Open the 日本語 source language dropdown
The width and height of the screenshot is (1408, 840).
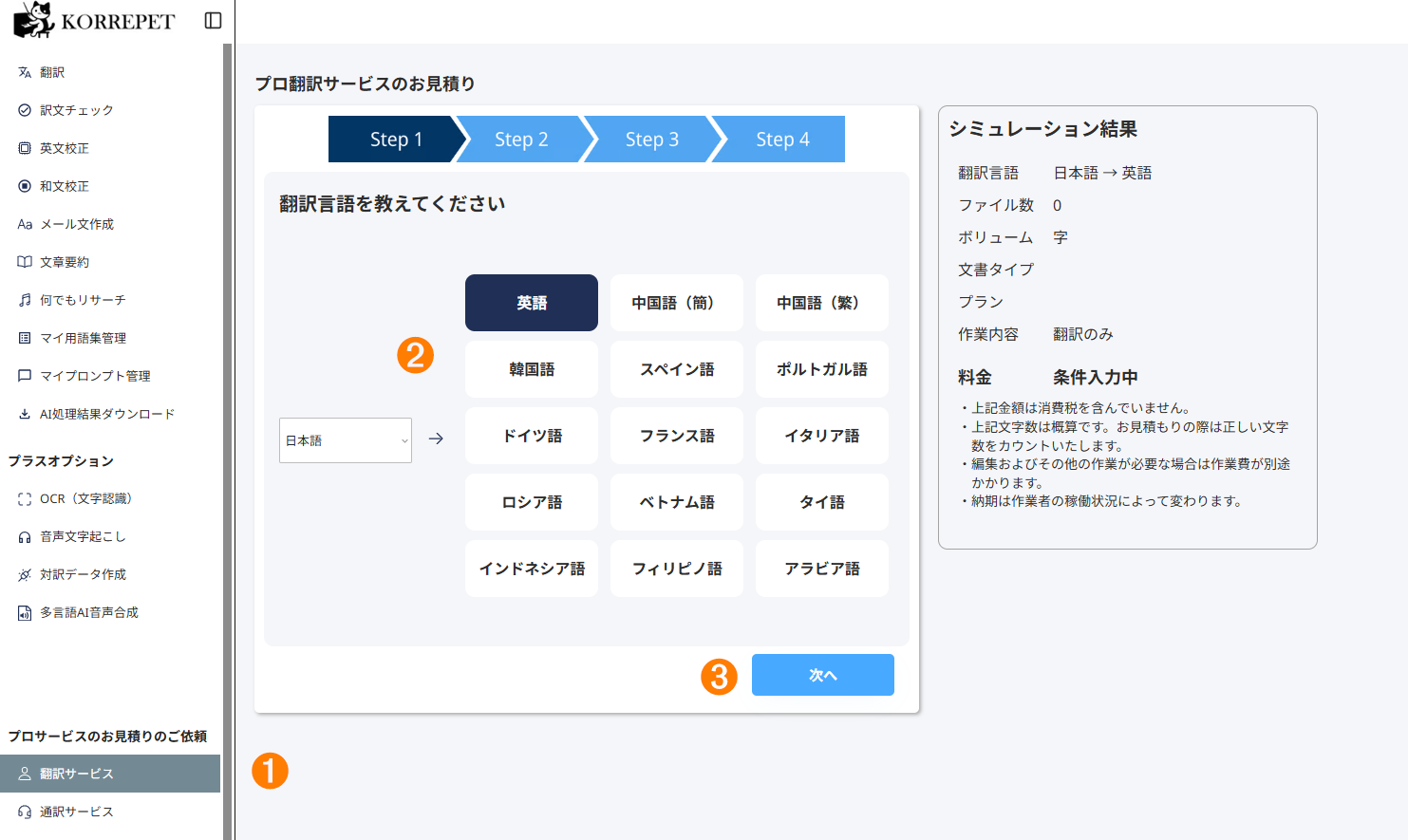pyautogui.click(x=346, y=440)
